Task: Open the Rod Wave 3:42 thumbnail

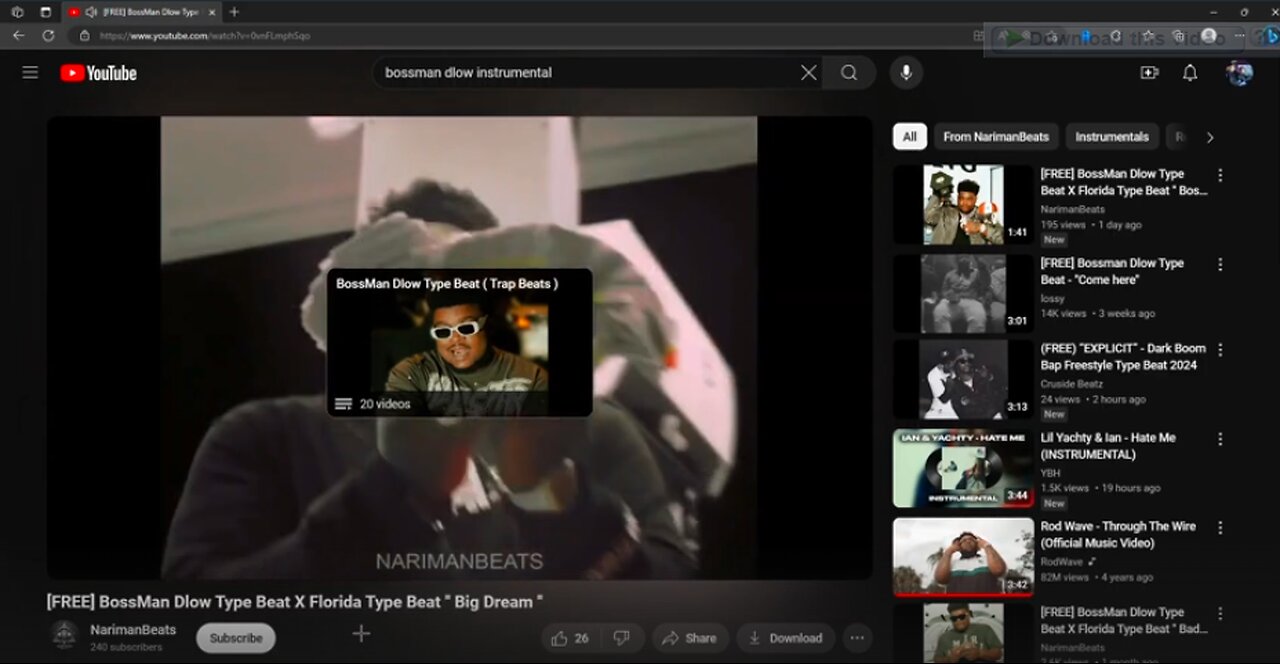Action: click(963, 556)
